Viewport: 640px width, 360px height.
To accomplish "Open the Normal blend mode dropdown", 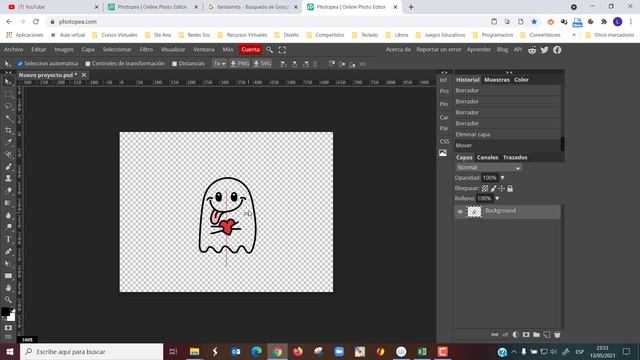I will coord(489,168).
